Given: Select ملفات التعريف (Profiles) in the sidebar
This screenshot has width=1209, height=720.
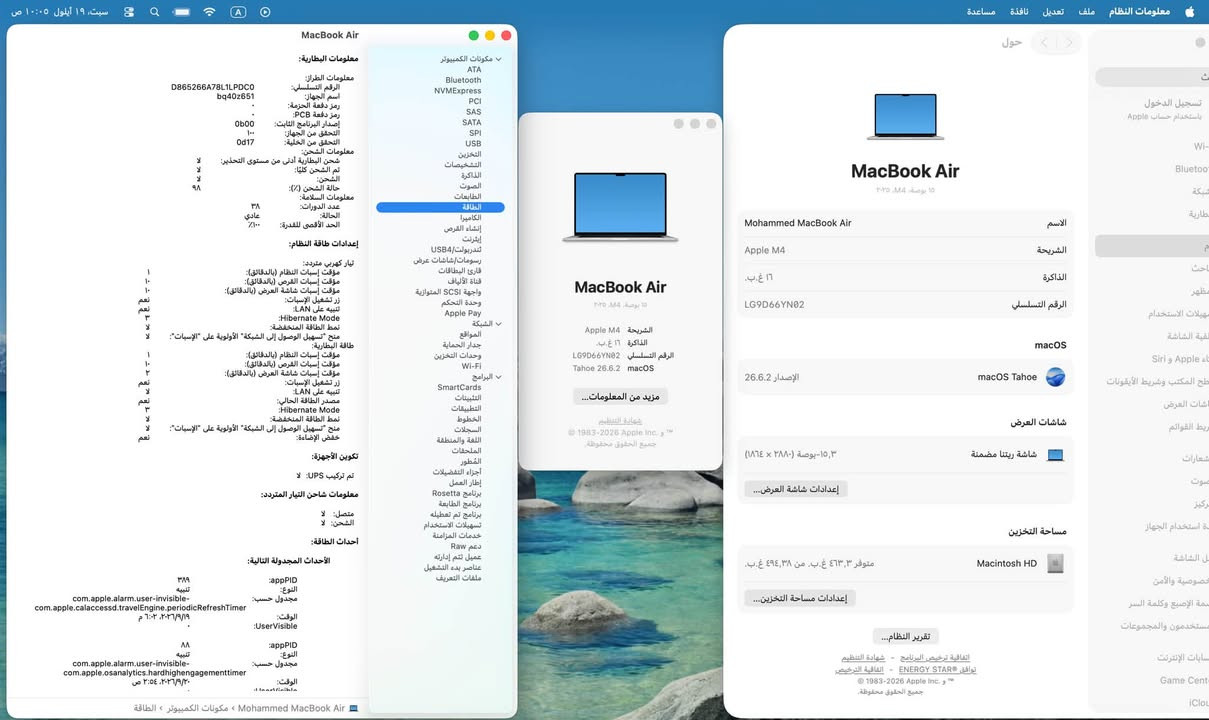Looking at the screenshot, I should (x=459, y=578).
